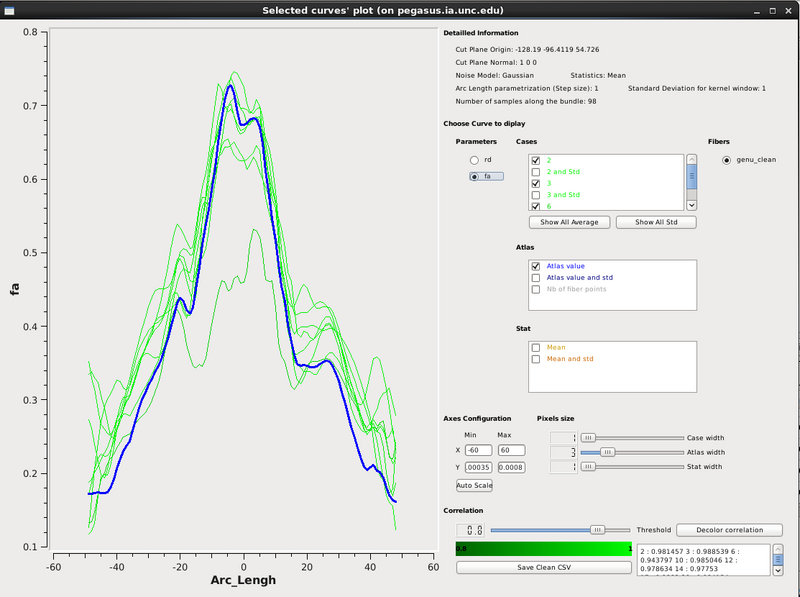Uncheck case 2 in Cases list

point(536,160)
